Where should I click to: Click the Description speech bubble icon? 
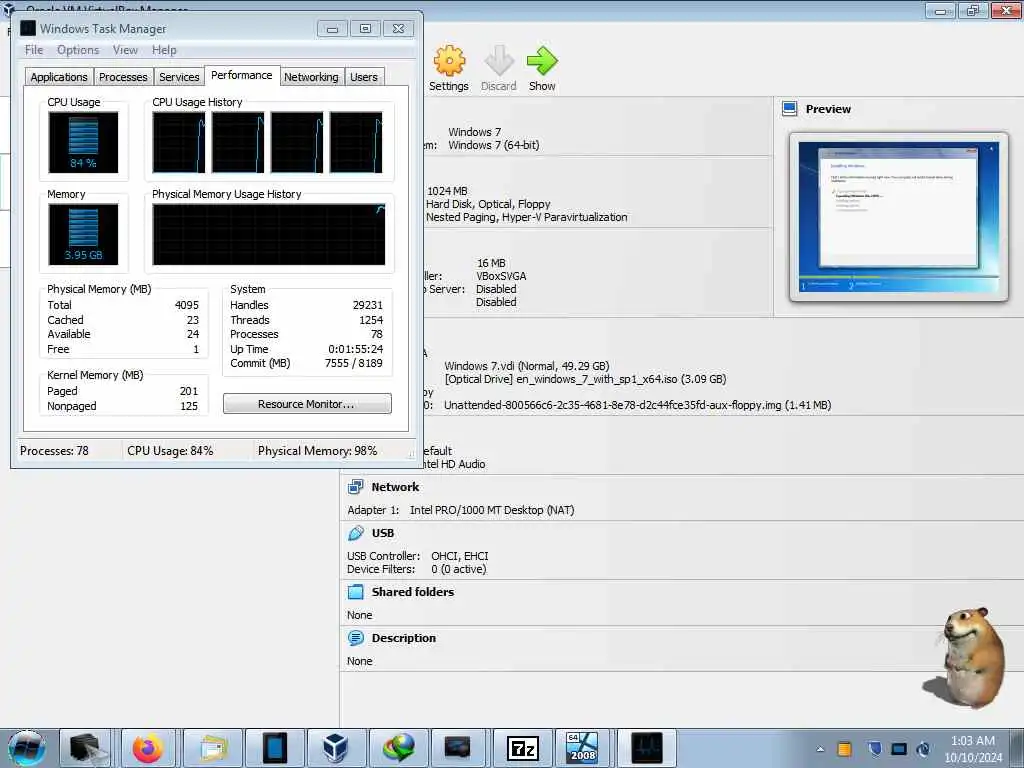(356, 638)
